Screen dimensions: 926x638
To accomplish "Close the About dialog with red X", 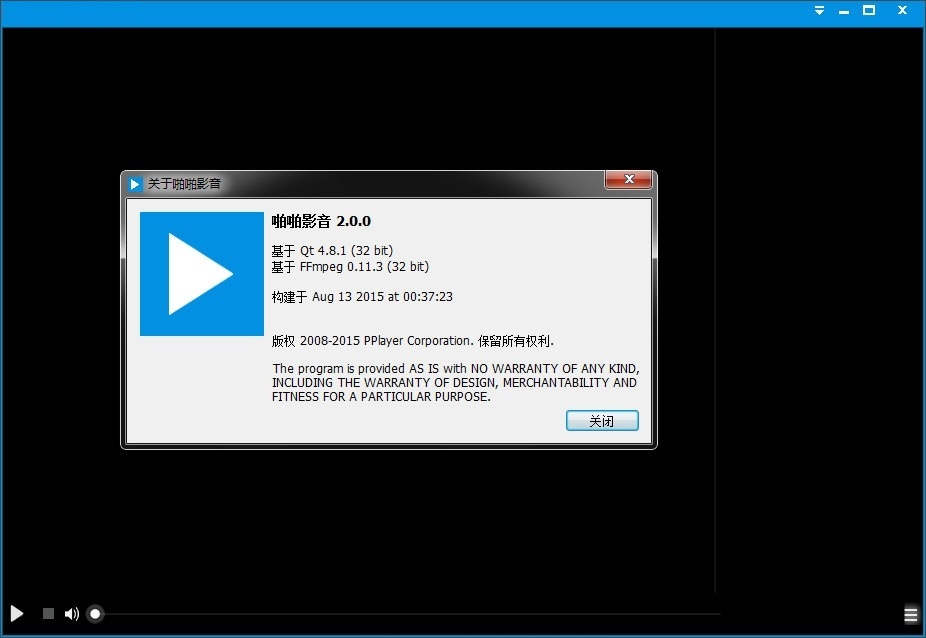I will point(629,180).
